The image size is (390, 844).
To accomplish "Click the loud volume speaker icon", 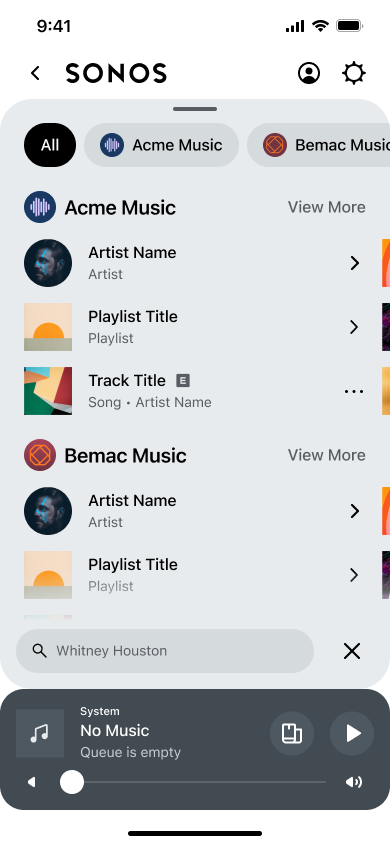I will 353,782.
